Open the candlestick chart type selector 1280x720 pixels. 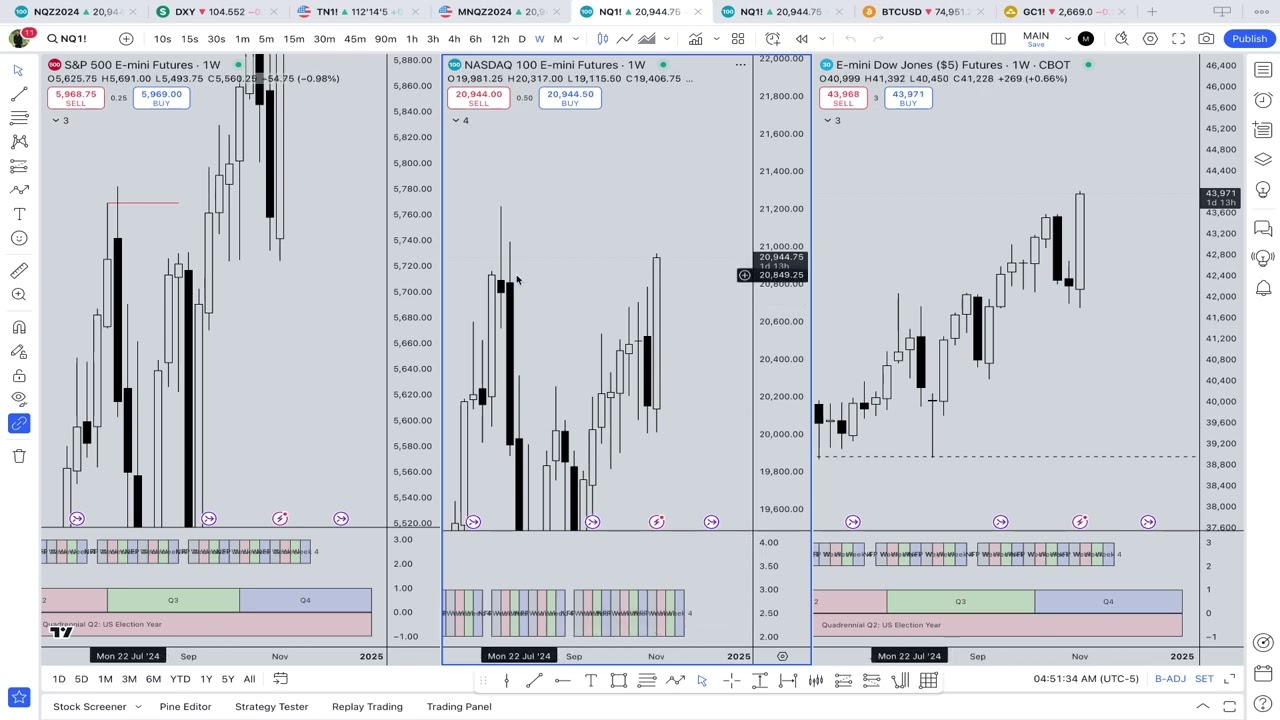[603, 39]
